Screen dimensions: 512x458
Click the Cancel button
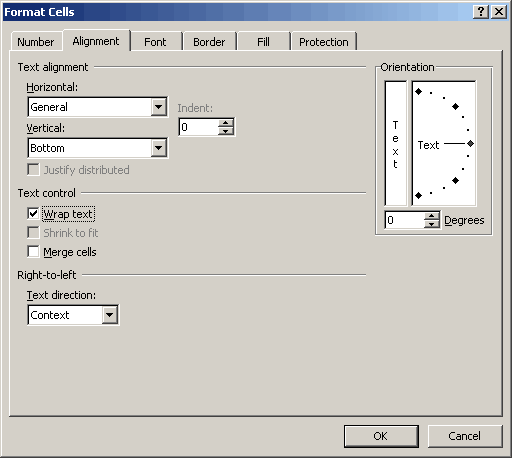tap(465, 436)
